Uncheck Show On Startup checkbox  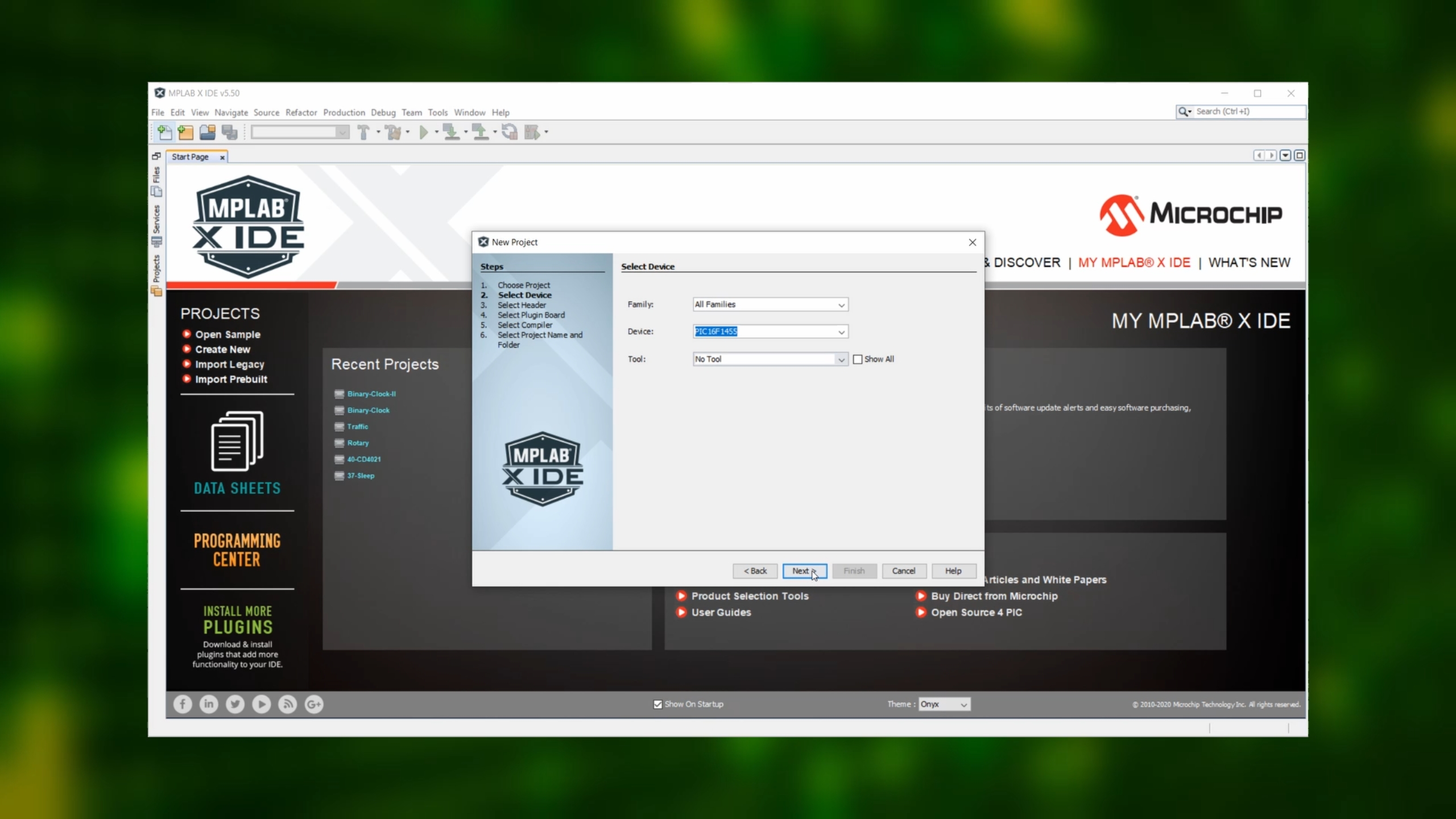[658, 704]
